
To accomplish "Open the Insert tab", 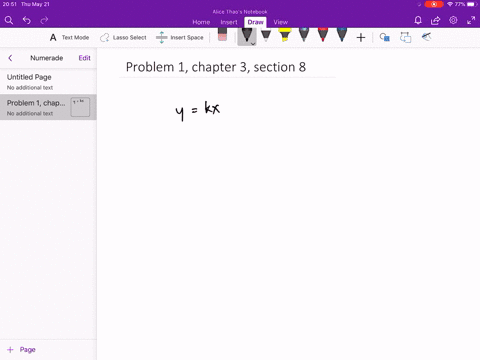I will [x=229, y=22].
